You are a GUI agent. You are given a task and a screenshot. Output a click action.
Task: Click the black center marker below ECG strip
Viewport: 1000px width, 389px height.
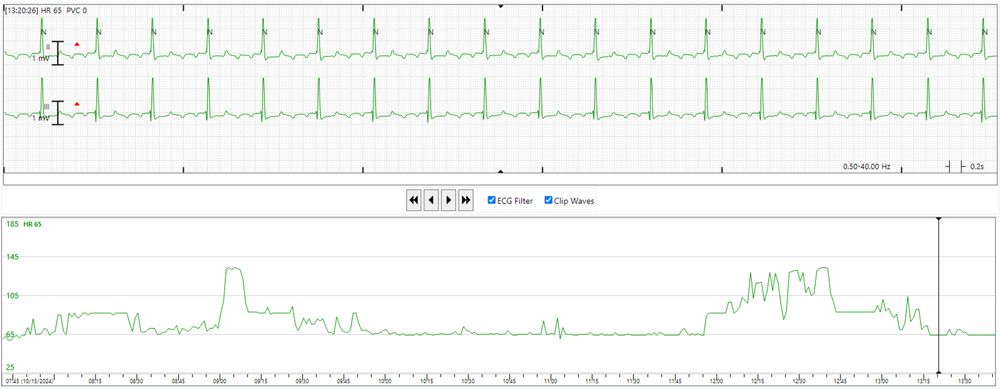tap(501, 172)
